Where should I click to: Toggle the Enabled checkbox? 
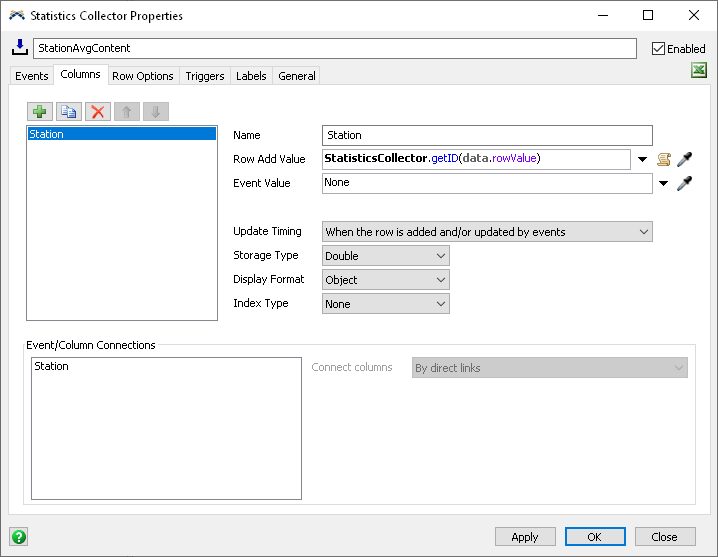658,48
